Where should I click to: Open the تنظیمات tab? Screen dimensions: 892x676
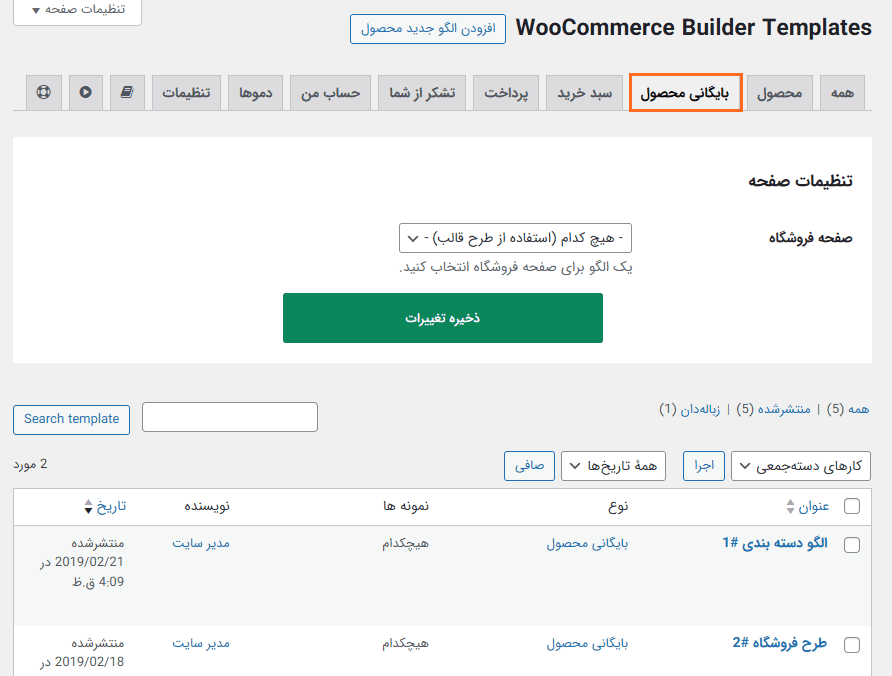tap(187, 93)
